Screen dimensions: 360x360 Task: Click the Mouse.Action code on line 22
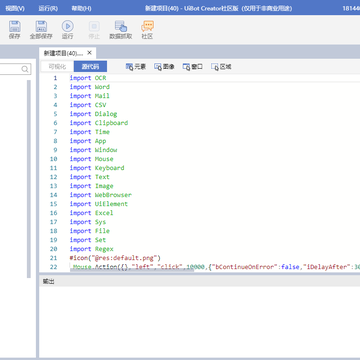pos(215,267)
